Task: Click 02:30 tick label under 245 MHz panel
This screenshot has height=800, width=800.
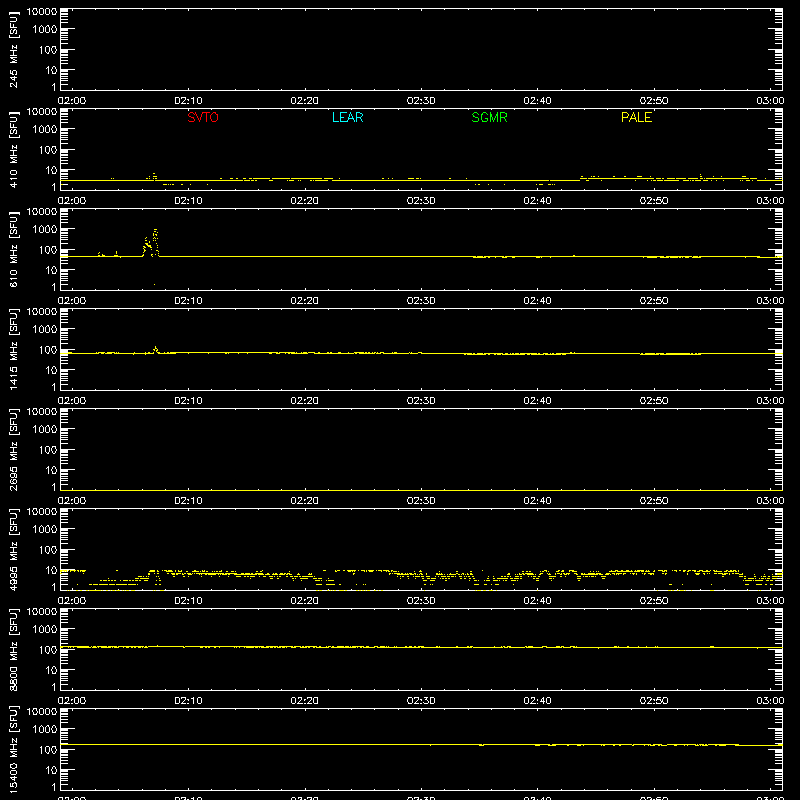Action: tap(421, 101)
